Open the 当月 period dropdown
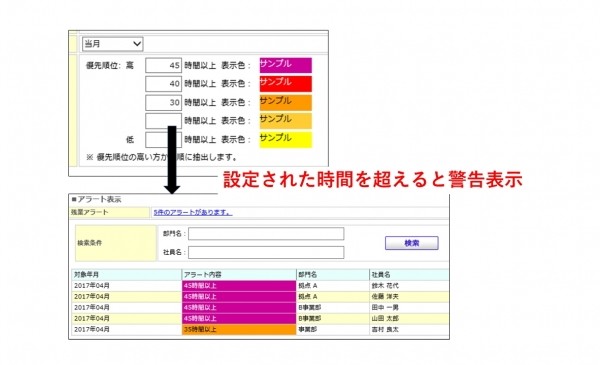The width and height of the screenshot is (600, 365). 112,44
